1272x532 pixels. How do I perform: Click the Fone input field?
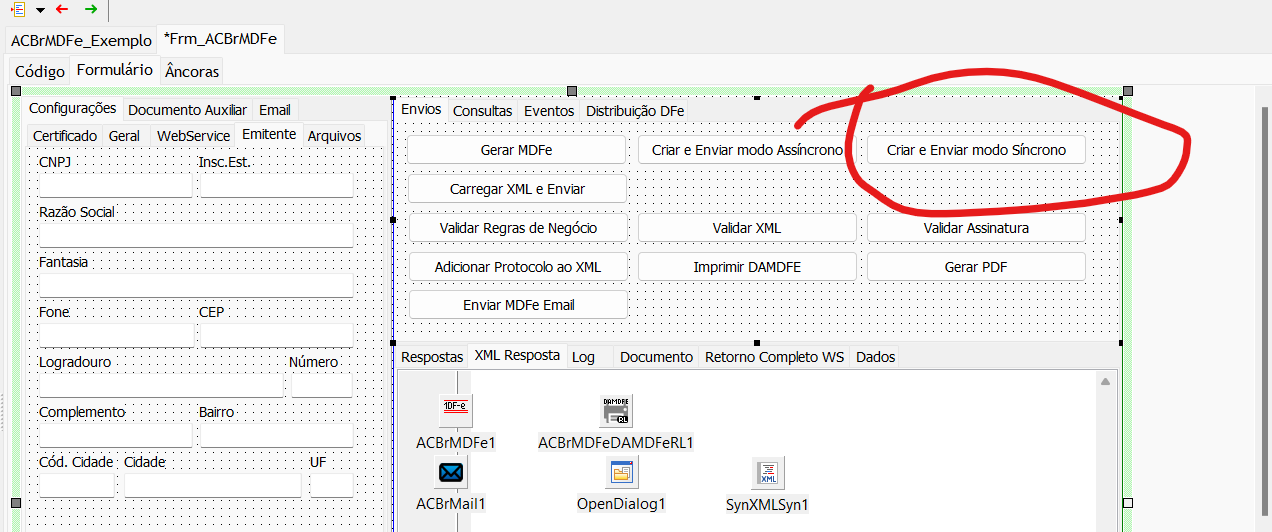pyautogui.click(x=116, y=335)
